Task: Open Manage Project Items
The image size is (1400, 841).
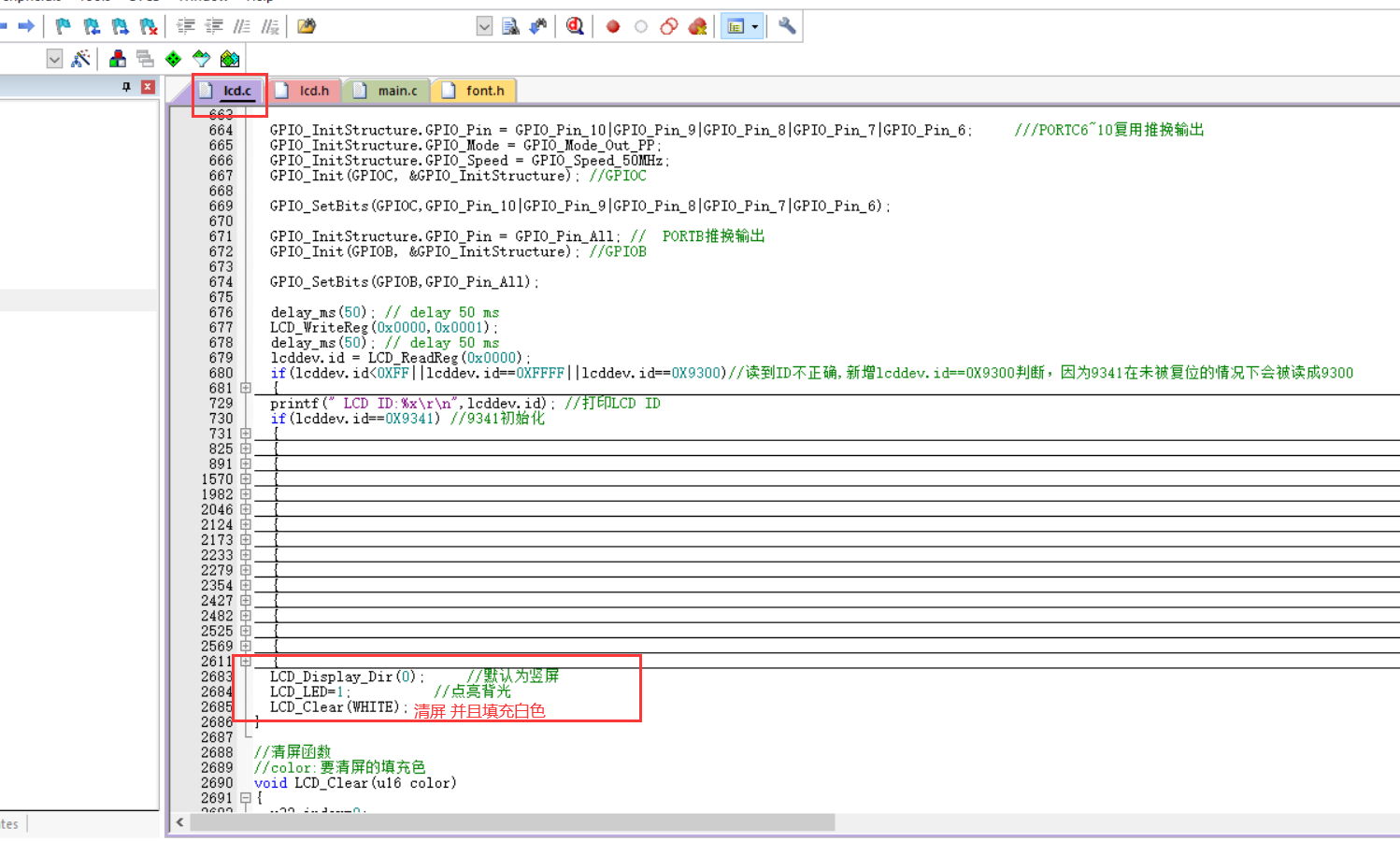Action: (118, 59)
